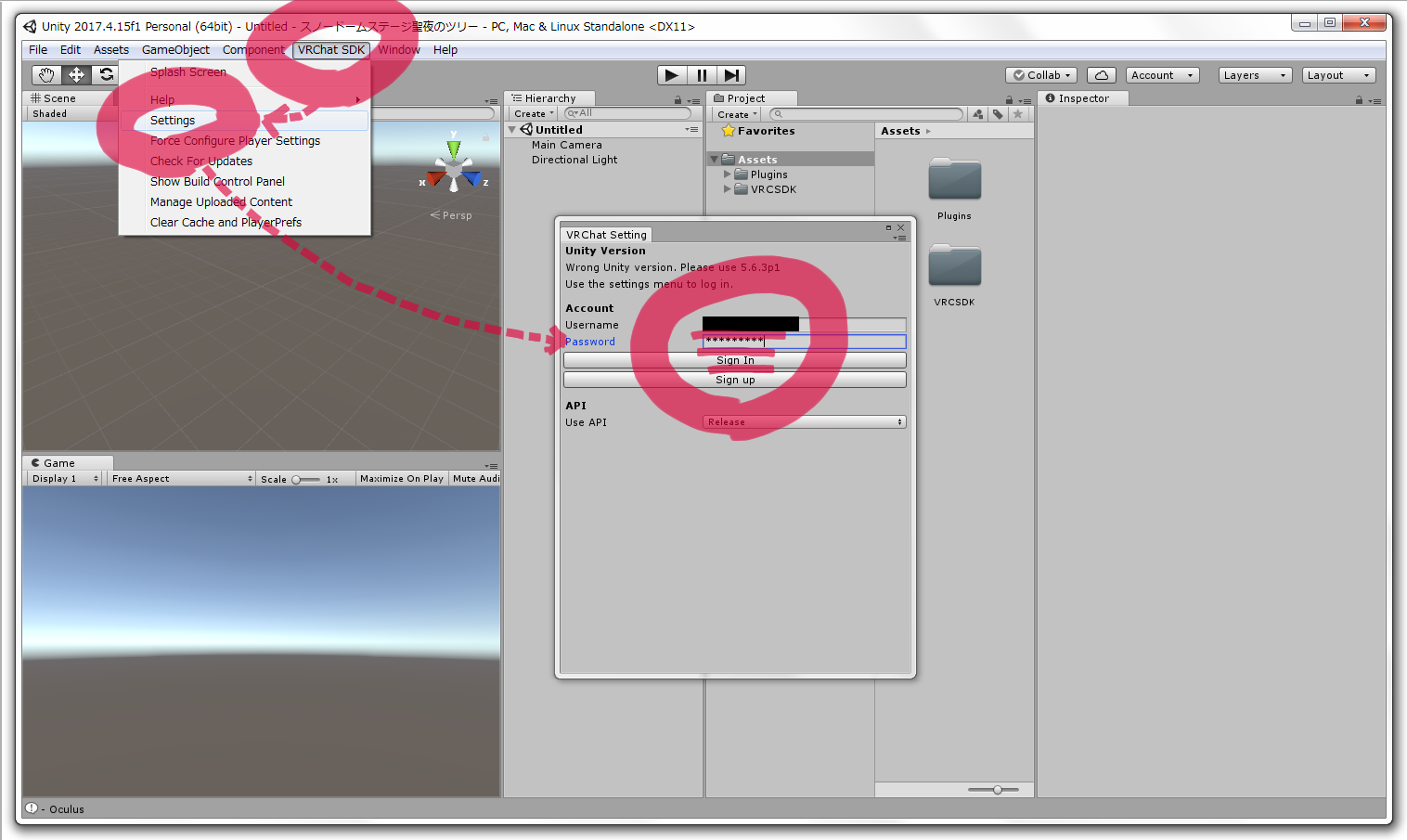This screenshot has width=1407, height=840.
Task: Click the Step frame button
Action: tap(731, 75)
